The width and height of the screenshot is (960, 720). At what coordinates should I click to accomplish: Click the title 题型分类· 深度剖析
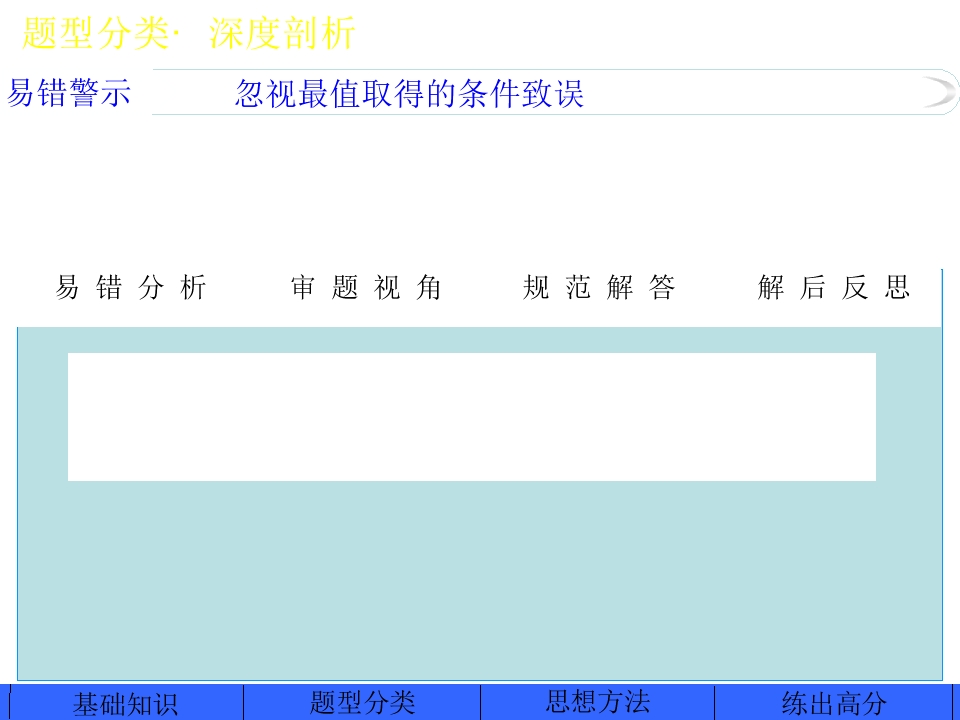point(189,32)
